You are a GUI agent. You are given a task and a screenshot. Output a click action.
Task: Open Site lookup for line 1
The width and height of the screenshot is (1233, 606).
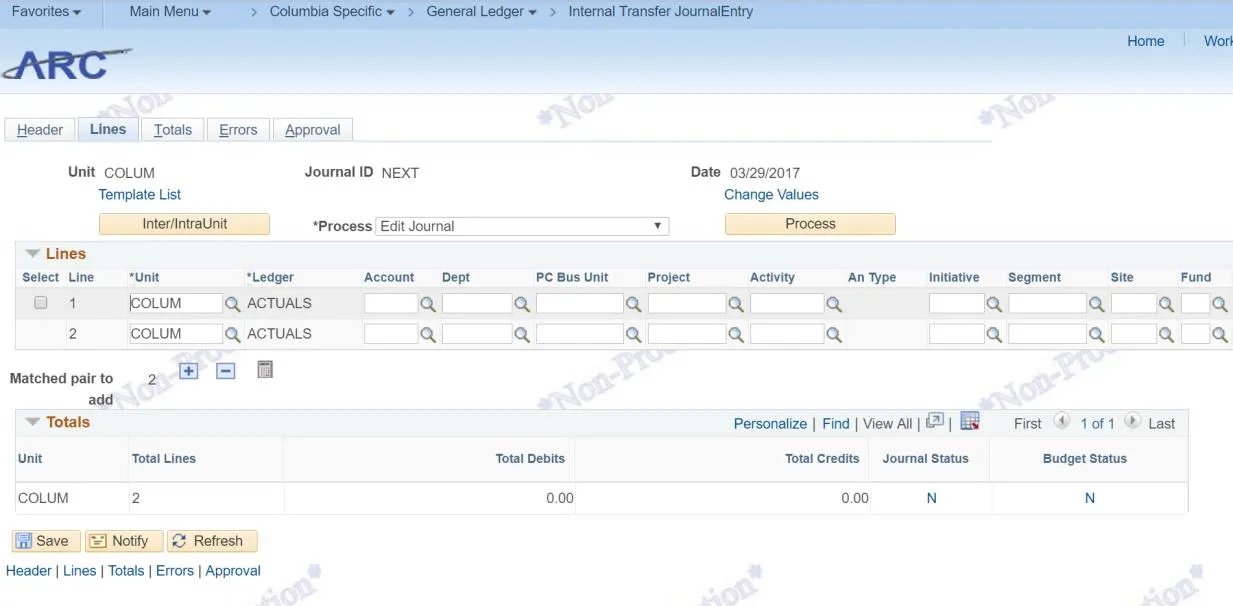(1166, 304)
